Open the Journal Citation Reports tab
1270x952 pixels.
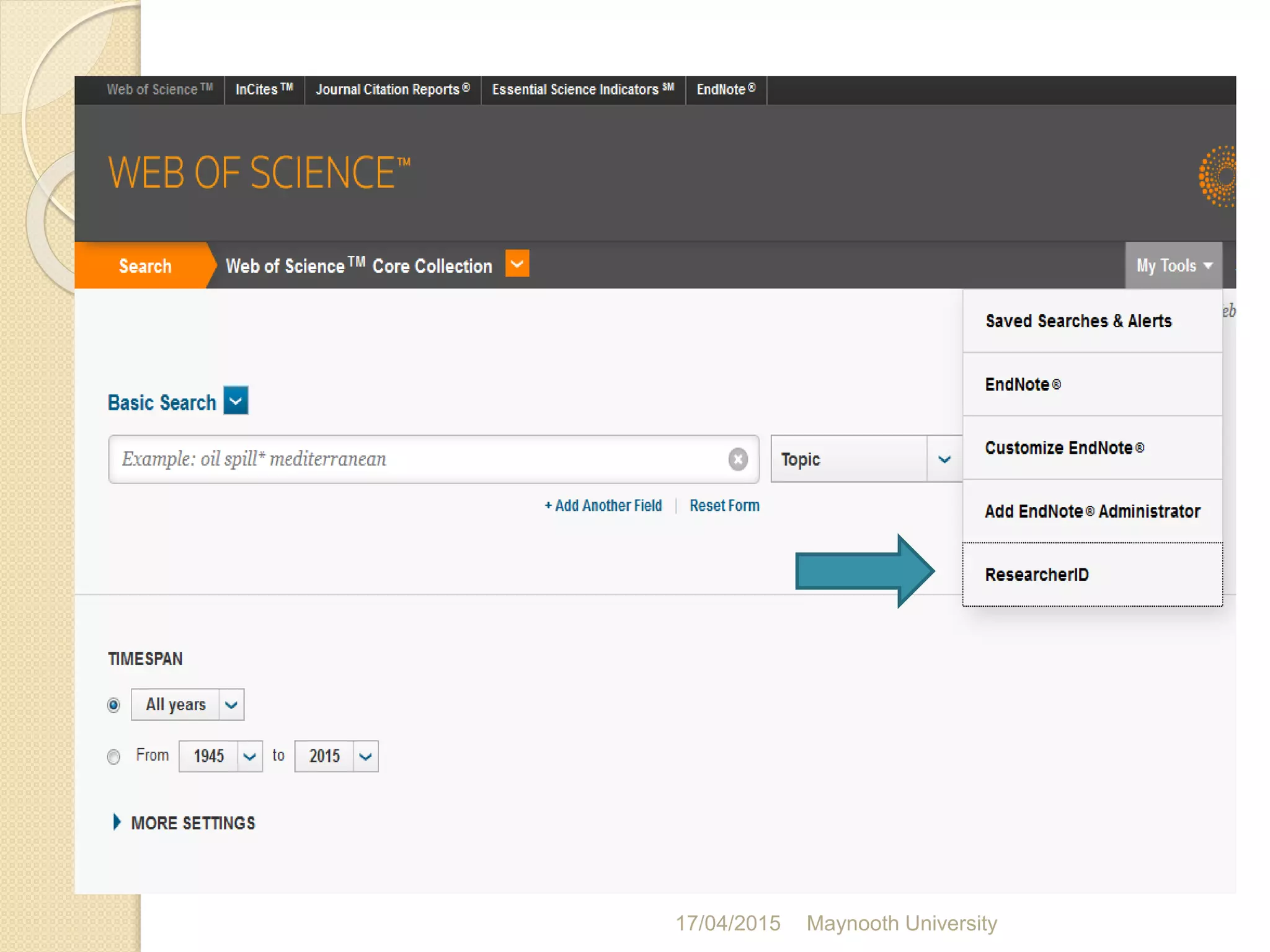[393, 90]
